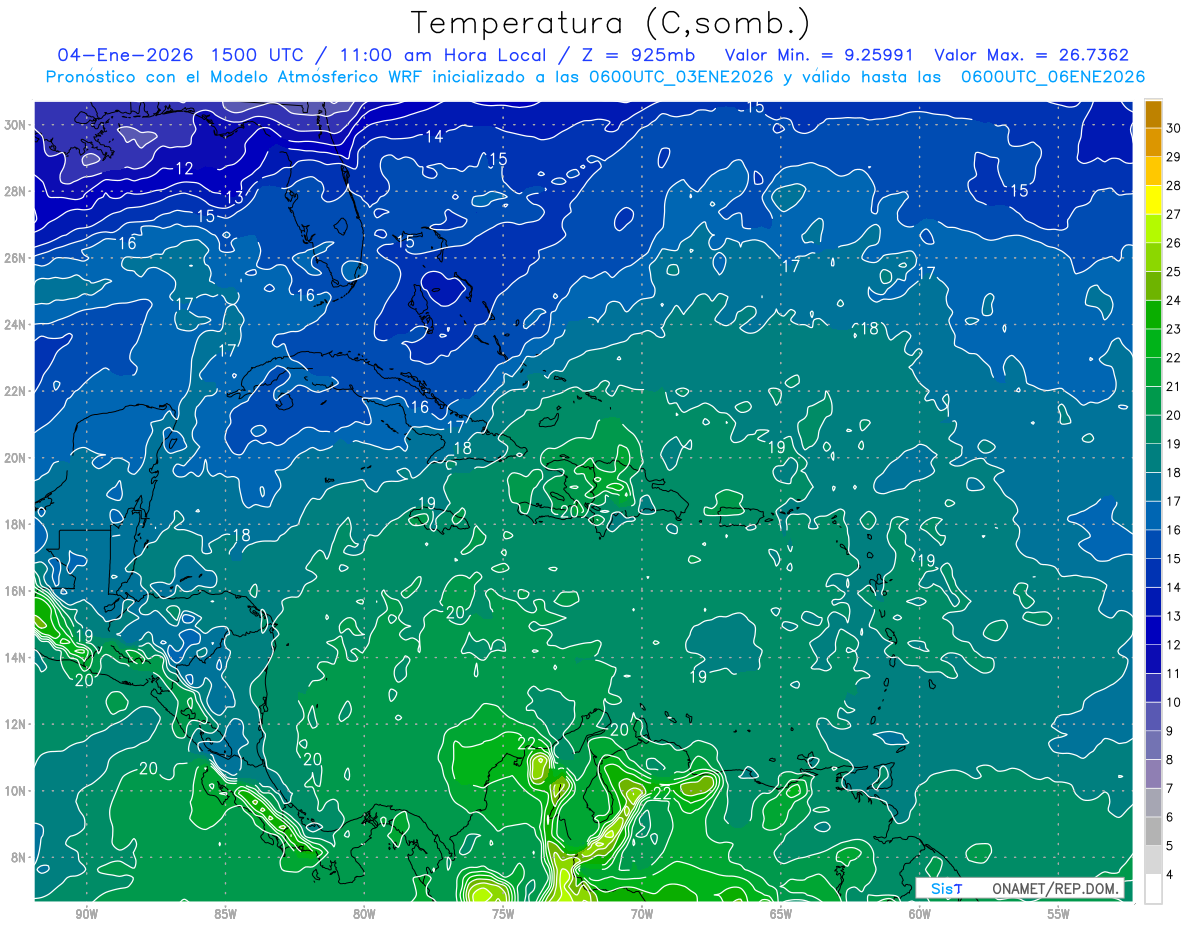
Task: Click the "85W" longitude axis label
Action: coord(225,914)
